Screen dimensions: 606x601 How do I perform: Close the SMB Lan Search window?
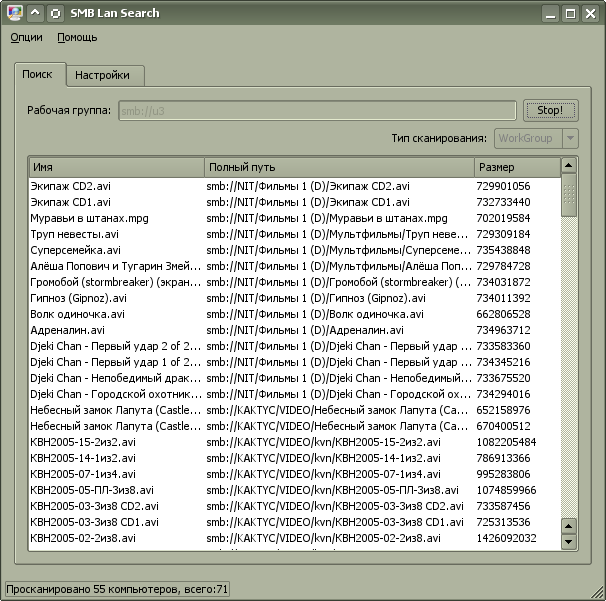591,14
